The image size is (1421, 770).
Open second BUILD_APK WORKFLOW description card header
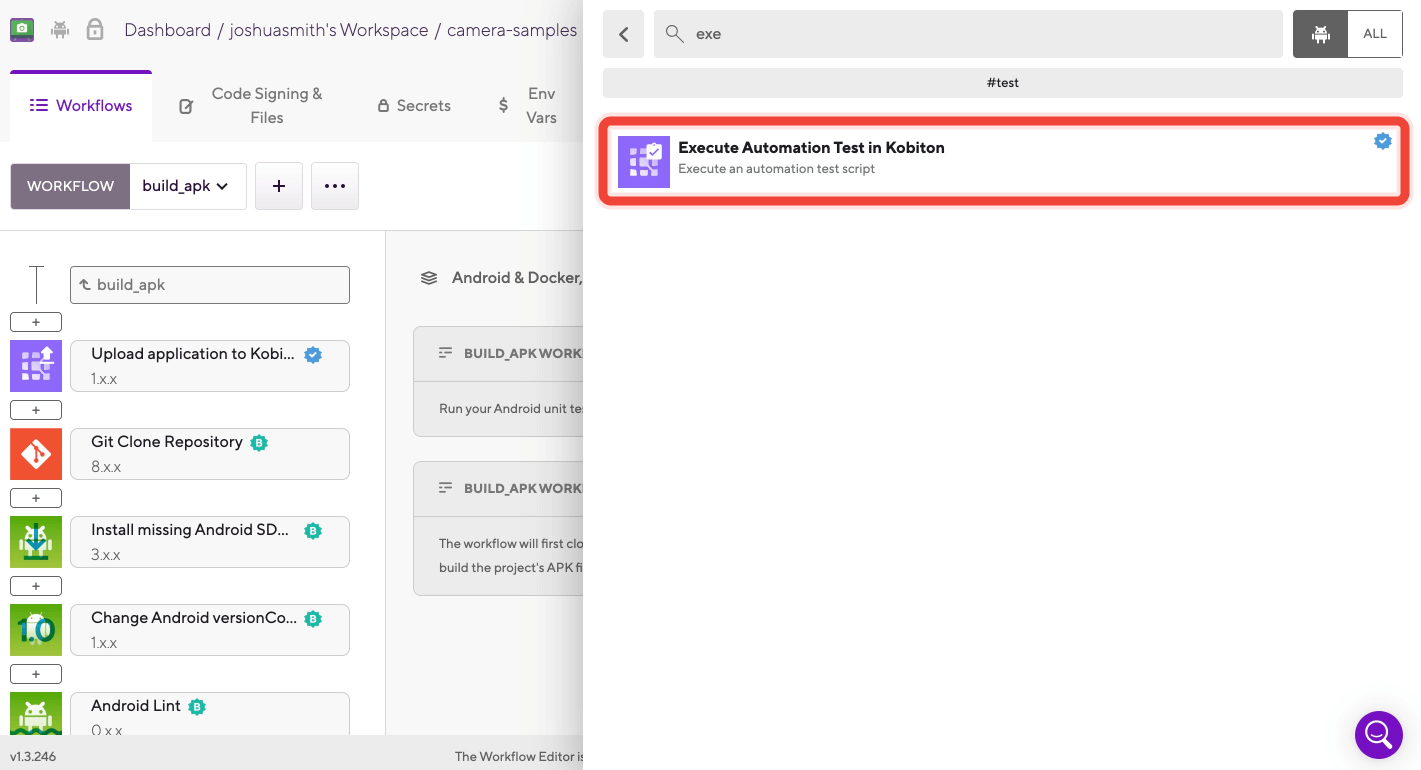click(x=498, y=489)
